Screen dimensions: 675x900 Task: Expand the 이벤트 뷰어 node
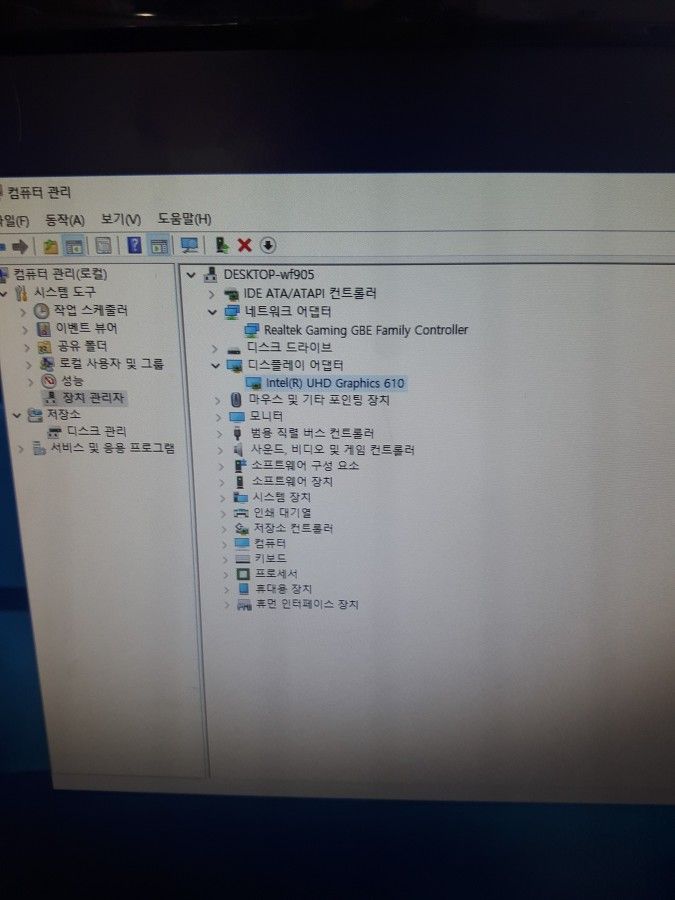click(x=25, y=330)
